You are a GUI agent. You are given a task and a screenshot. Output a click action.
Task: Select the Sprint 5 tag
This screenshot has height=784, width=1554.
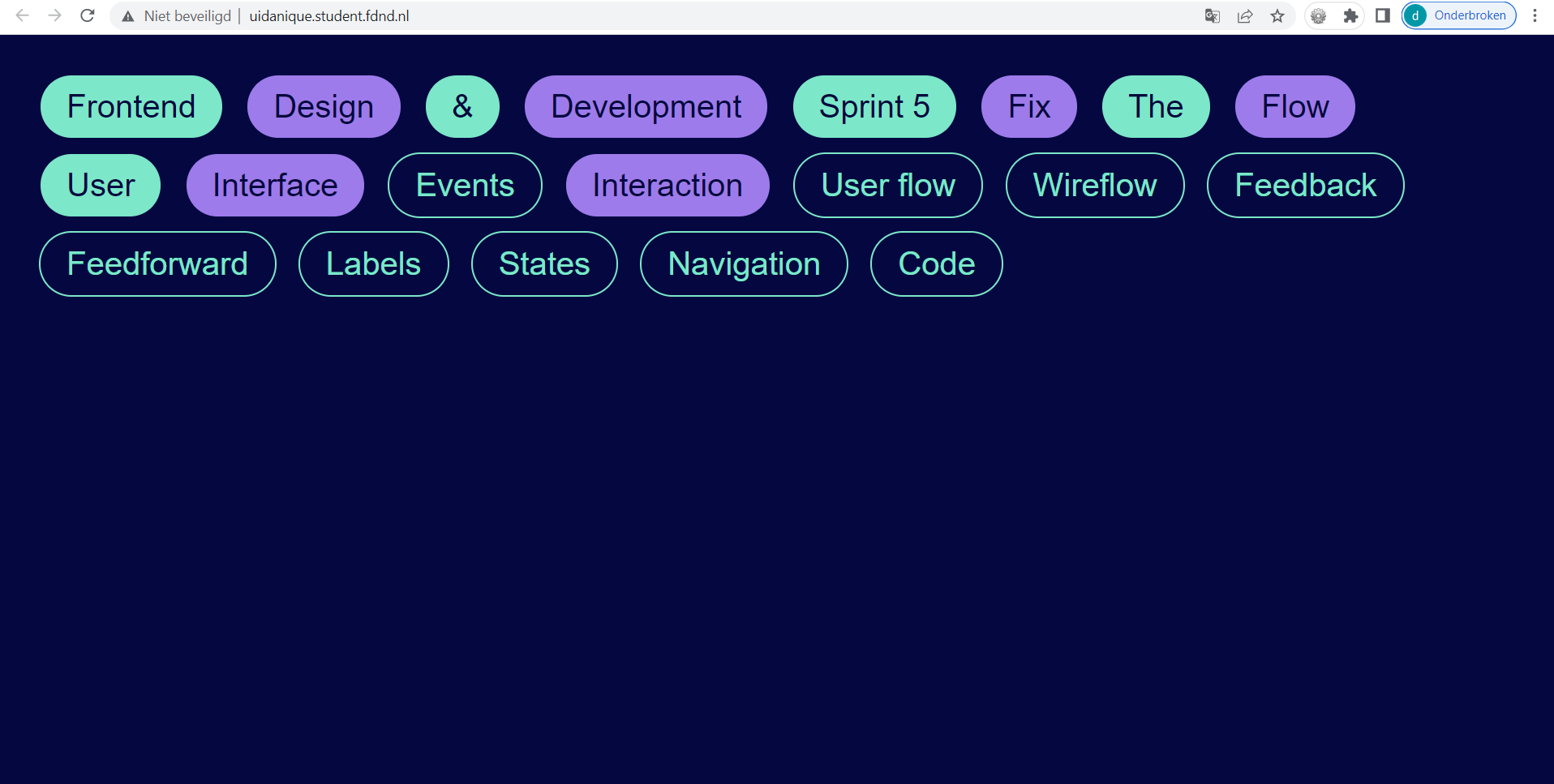click(874, 106)
